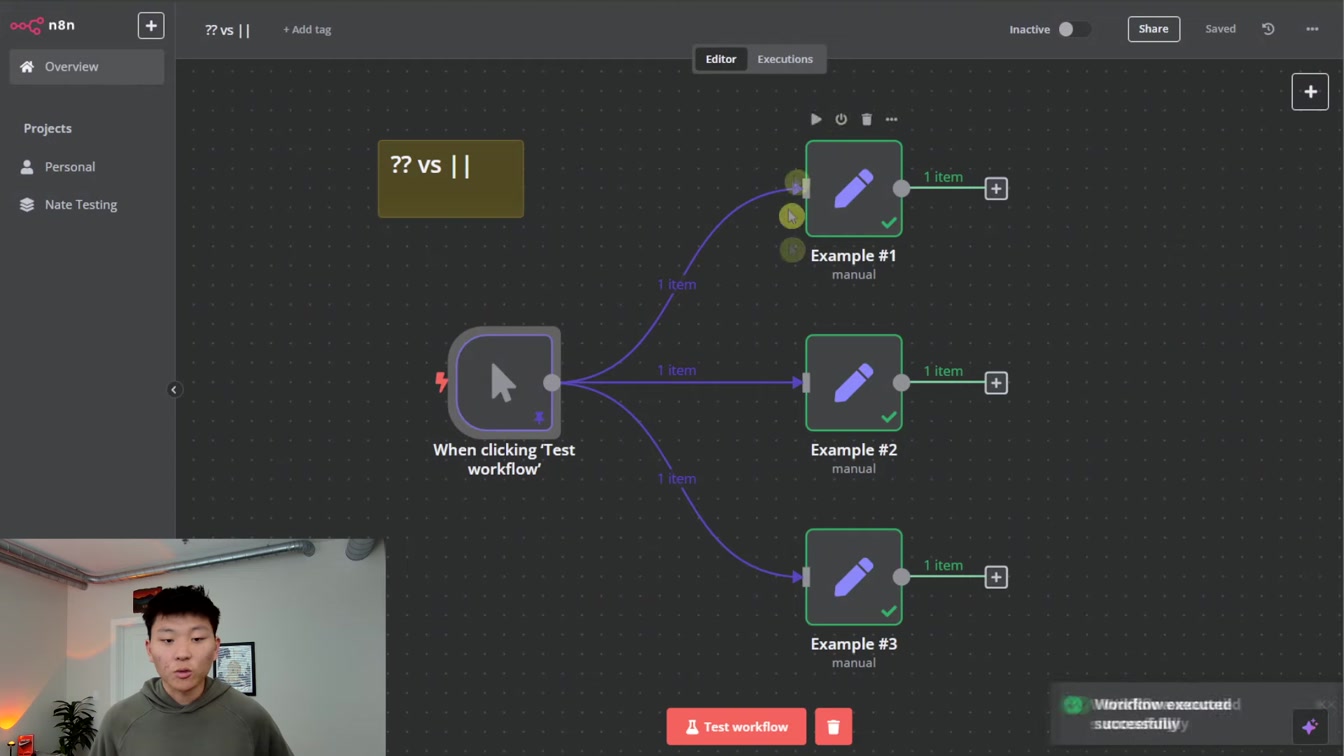Open the Personal project
The width and height of the screenshot is (1344, 756).
[70, 167]
